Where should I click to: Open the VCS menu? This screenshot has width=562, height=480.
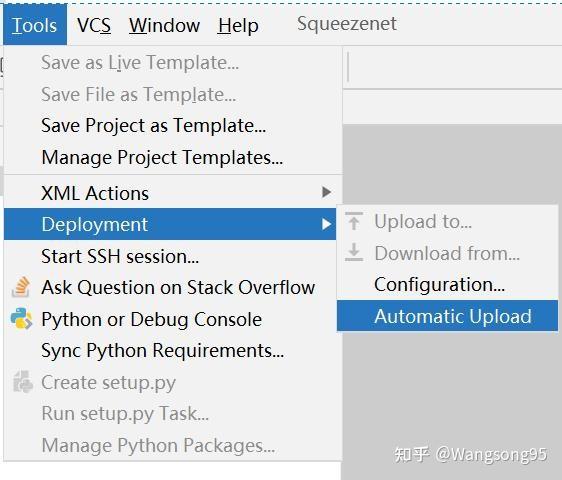94,25
